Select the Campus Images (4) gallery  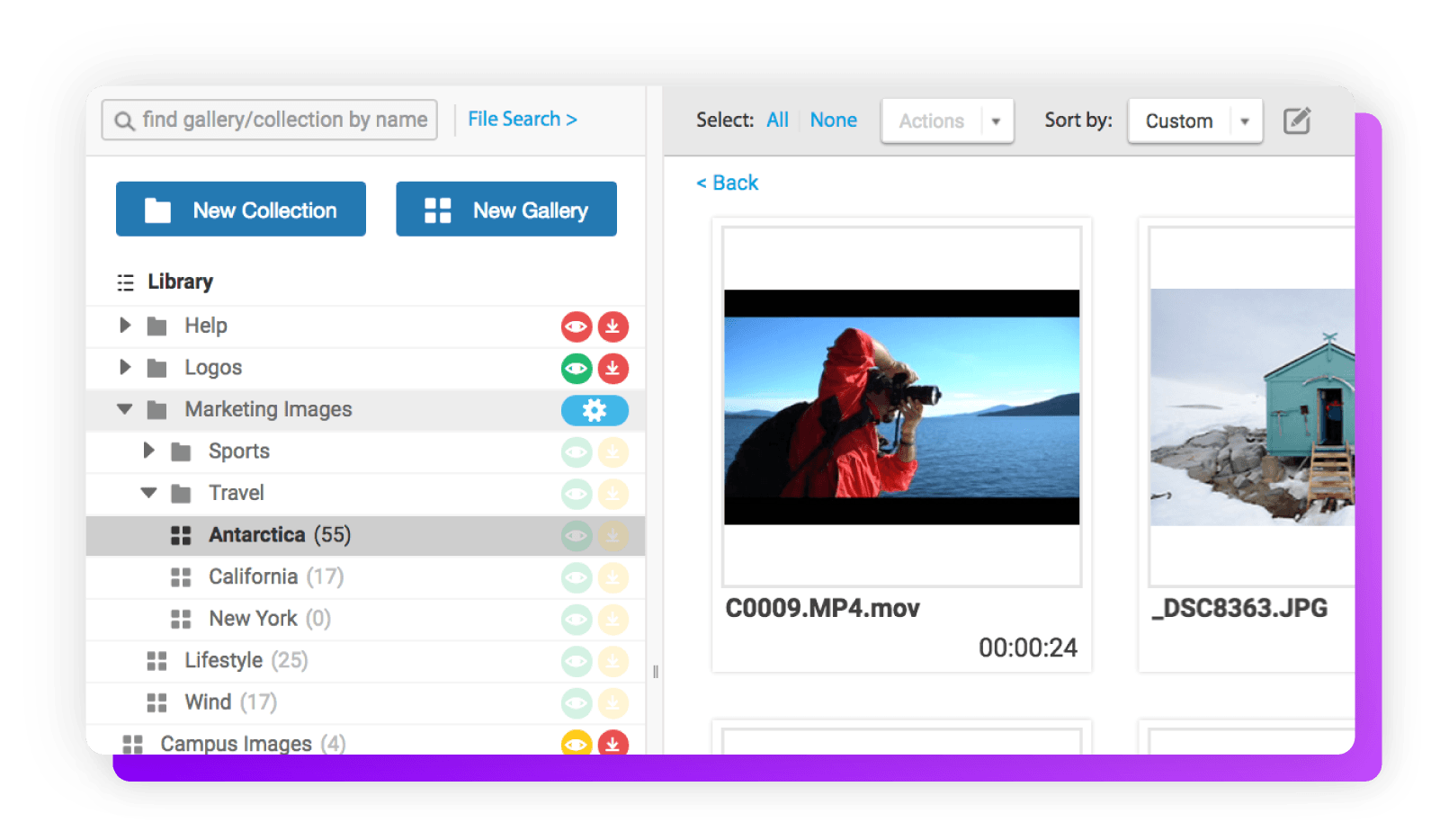(365, 741)
